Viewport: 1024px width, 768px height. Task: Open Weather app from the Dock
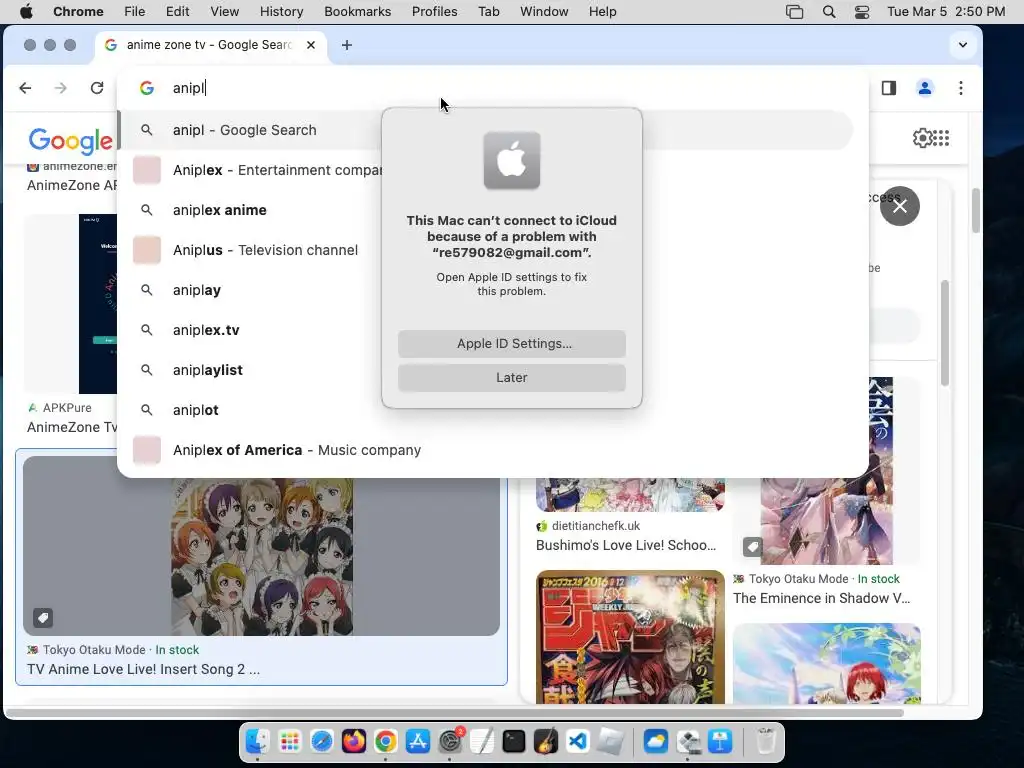click(x=655, y=742)
